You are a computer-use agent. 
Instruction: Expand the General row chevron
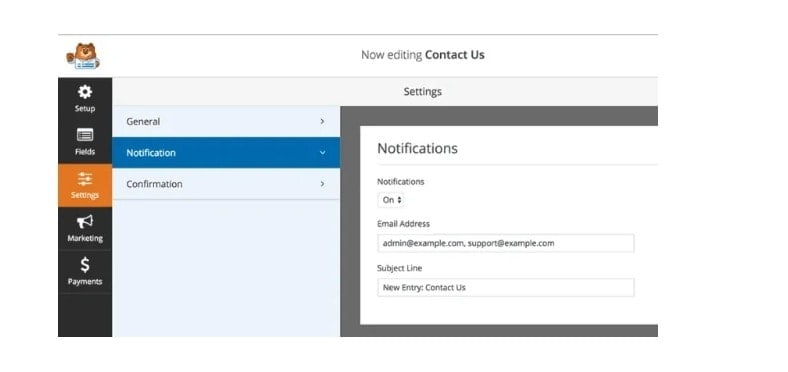[x=322, y=122]
